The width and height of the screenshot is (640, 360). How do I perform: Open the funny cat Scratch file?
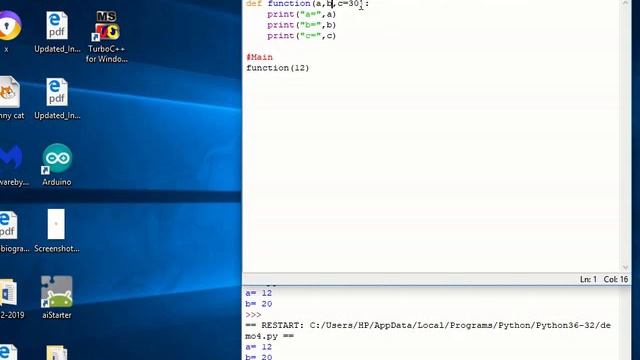point(10,99)
